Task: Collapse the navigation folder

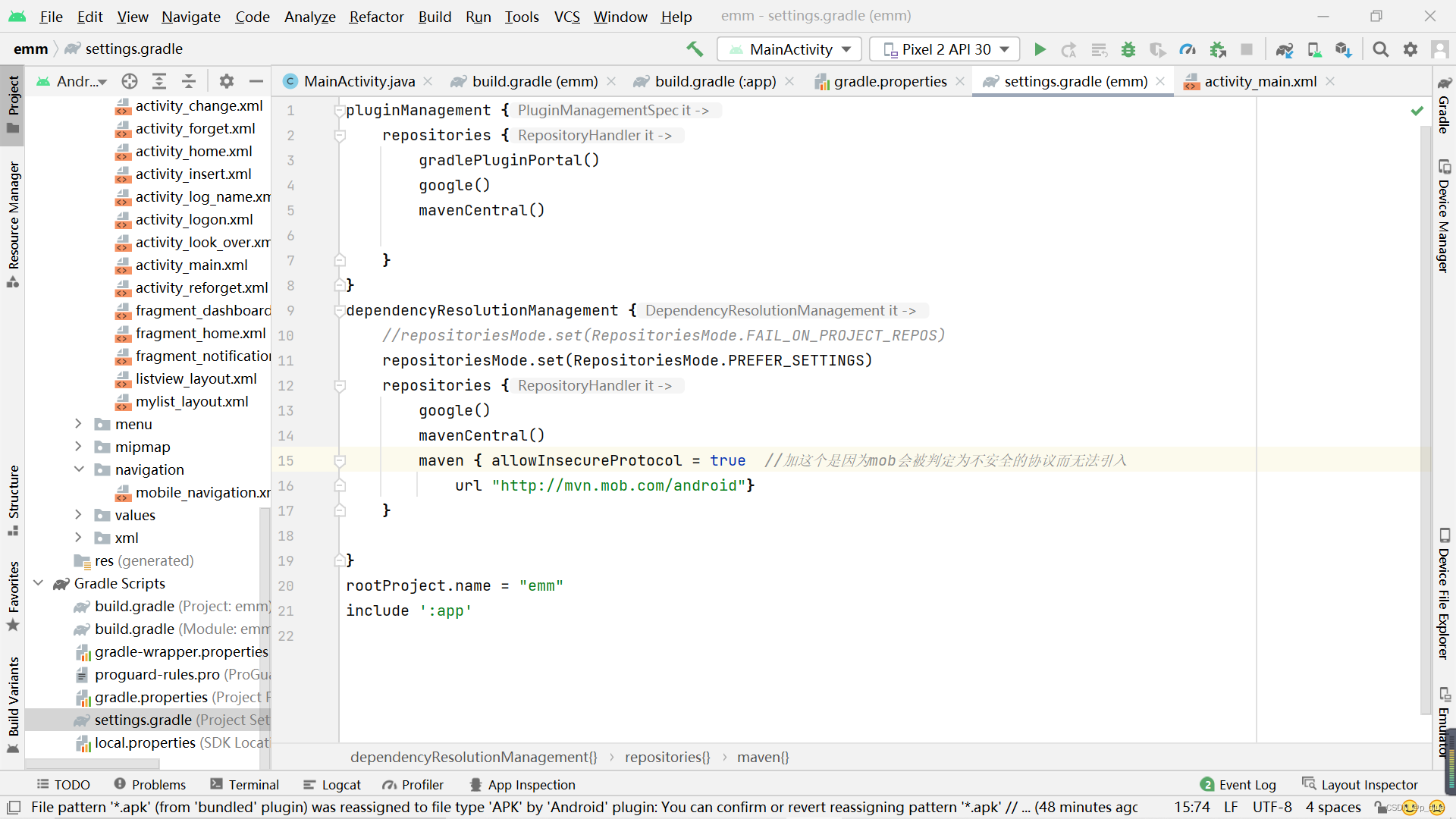Action: pyautogui.click(x=78, y=469)
